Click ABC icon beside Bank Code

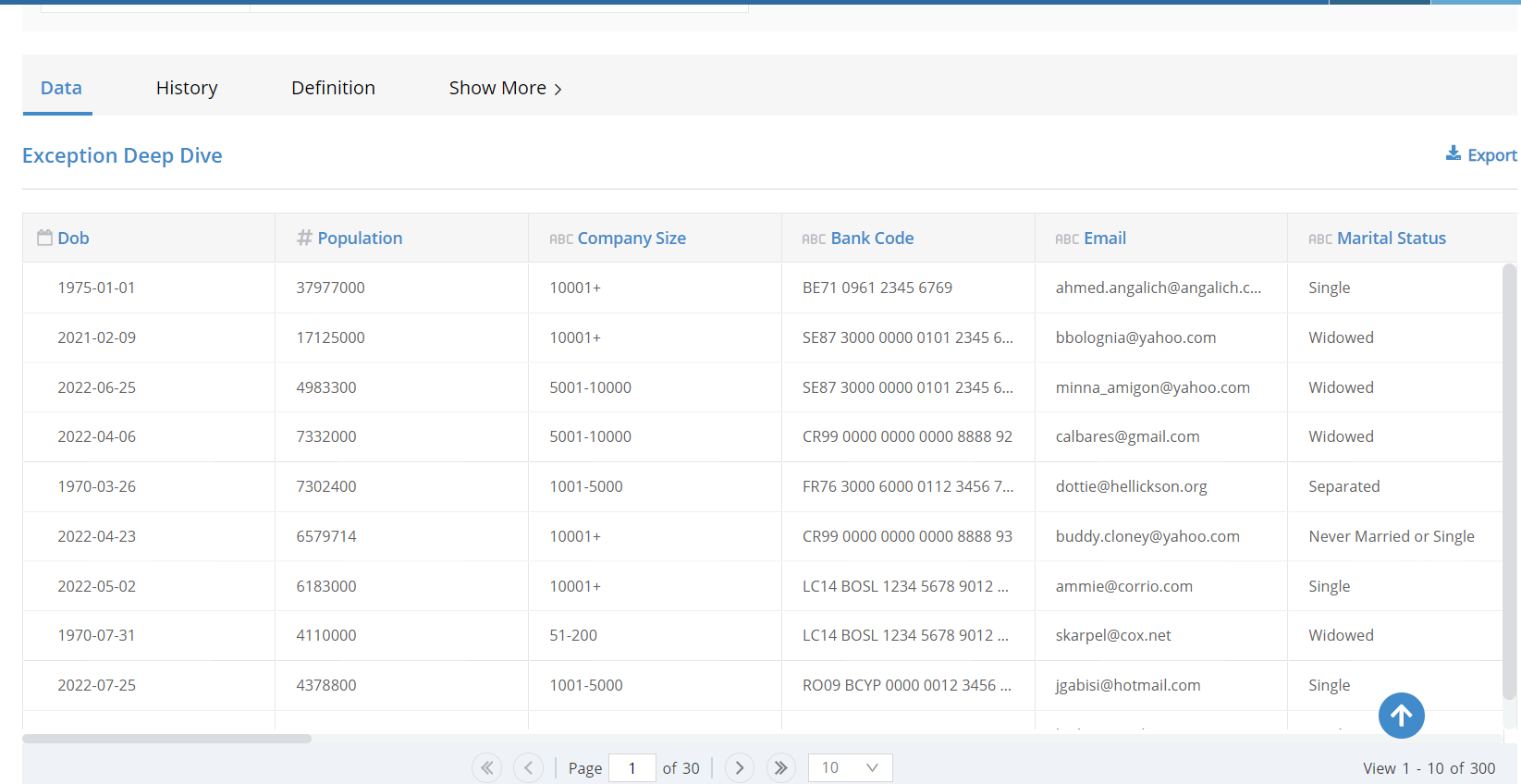pyautogui.click(x=814, y=239)
